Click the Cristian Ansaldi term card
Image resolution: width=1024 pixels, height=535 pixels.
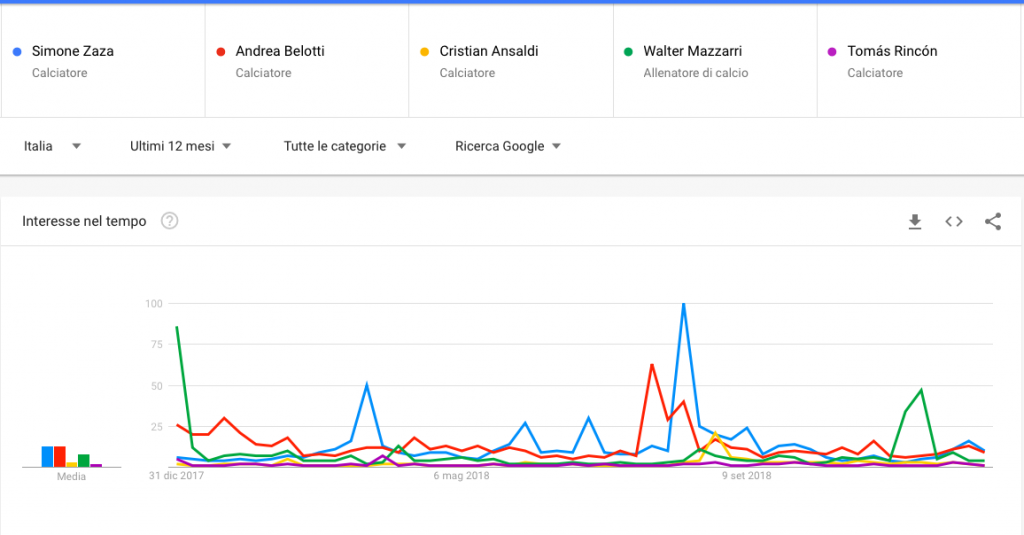[x=487, y=51]
